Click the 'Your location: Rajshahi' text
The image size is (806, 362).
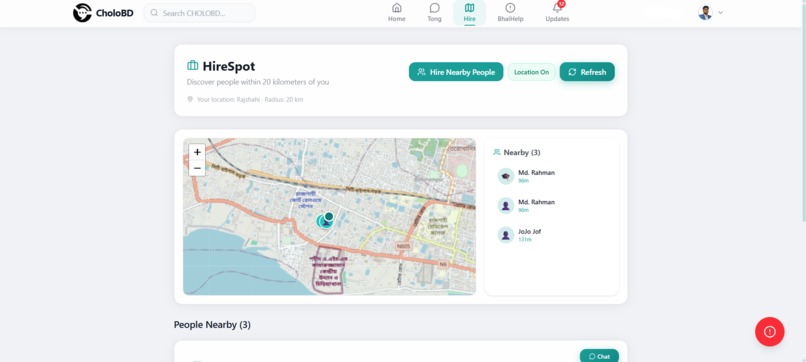pos(250,100)
